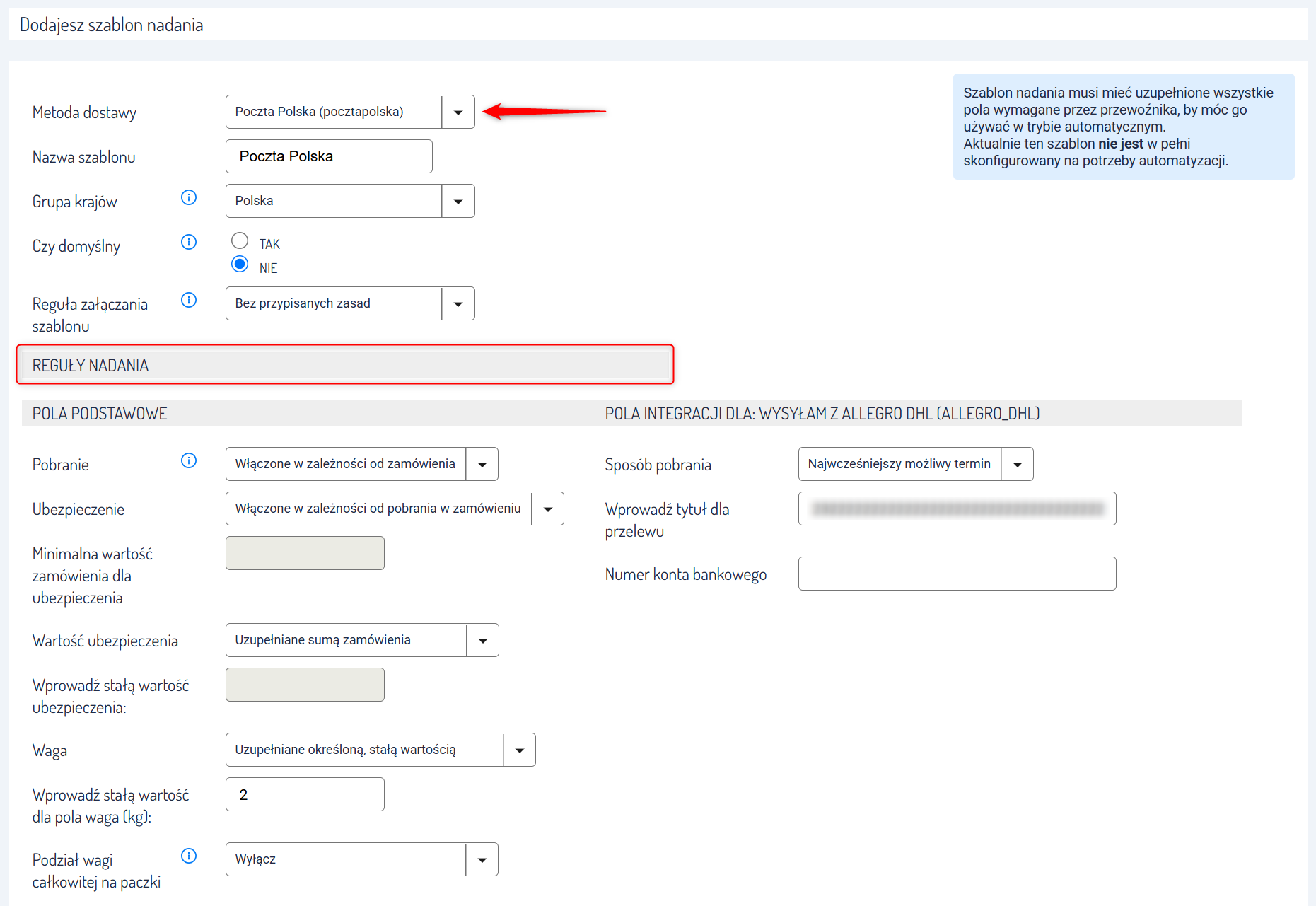Image resolution: width=1316 pixels, height=906 pixels.
Task: Open the Metoda dostawy dropdown
Action: click(458, 112)
